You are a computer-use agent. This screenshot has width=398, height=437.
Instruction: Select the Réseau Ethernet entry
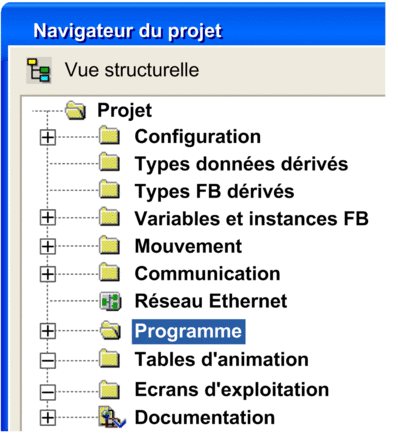click(211, 301)
